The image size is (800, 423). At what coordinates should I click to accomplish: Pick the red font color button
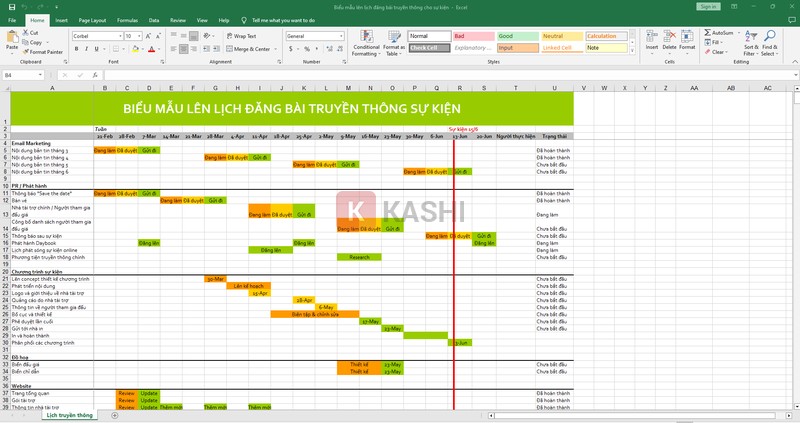(x=151, y=49)
